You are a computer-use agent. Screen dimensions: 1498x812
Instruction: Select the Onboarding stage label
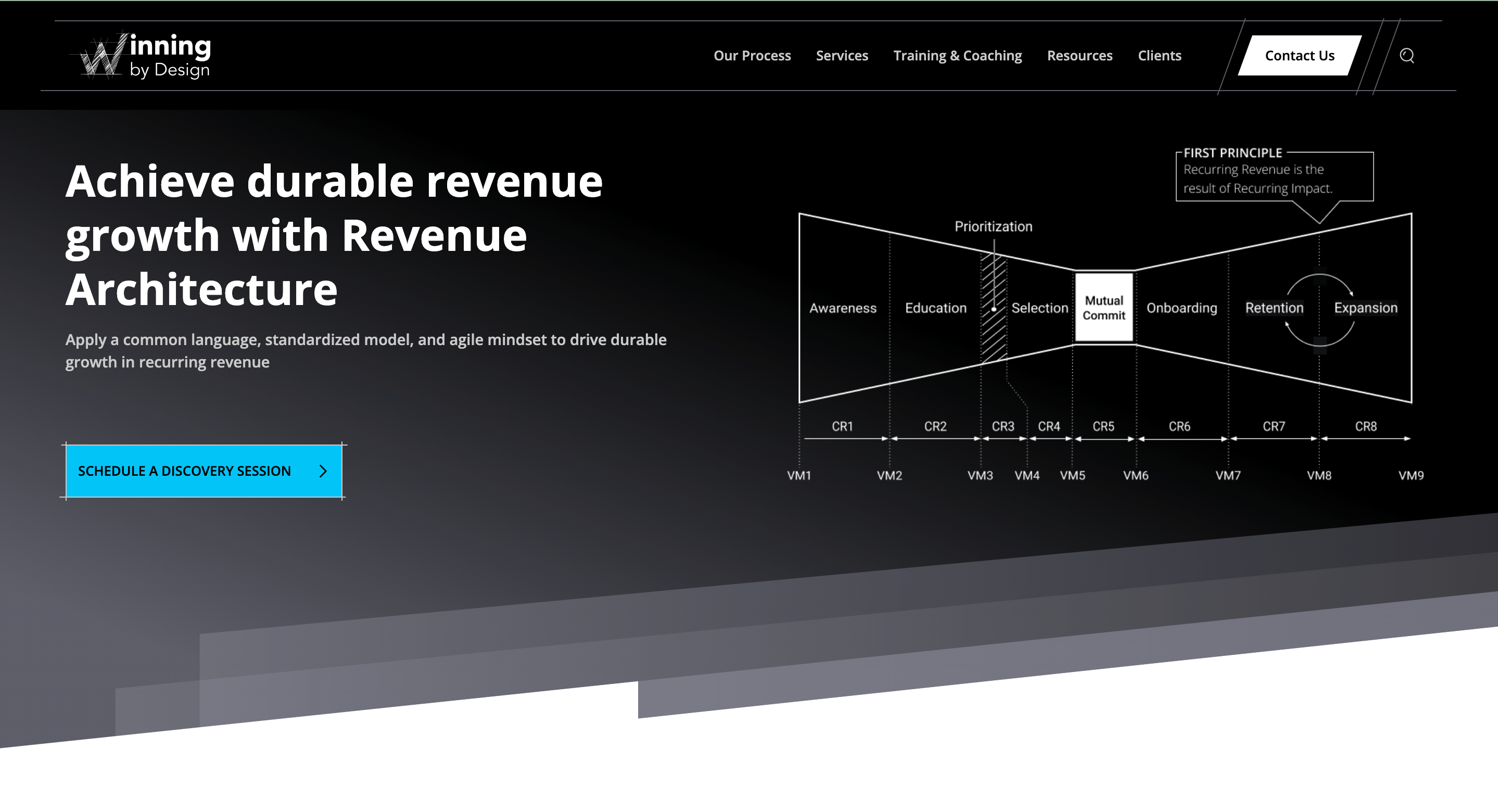point(1182,308)
